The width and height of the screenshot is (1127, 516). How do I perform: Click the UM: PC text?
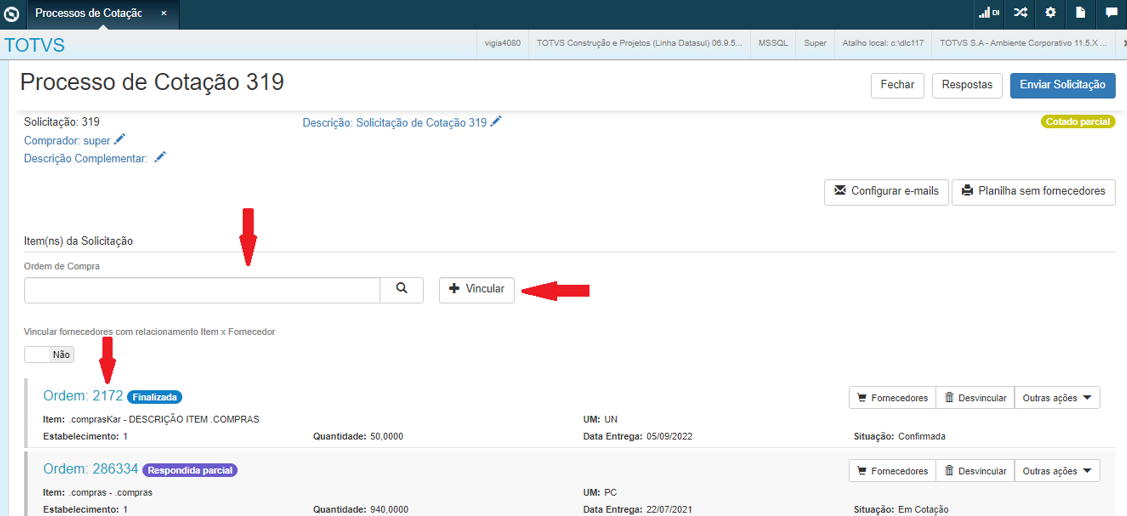[x=601, y=492]
